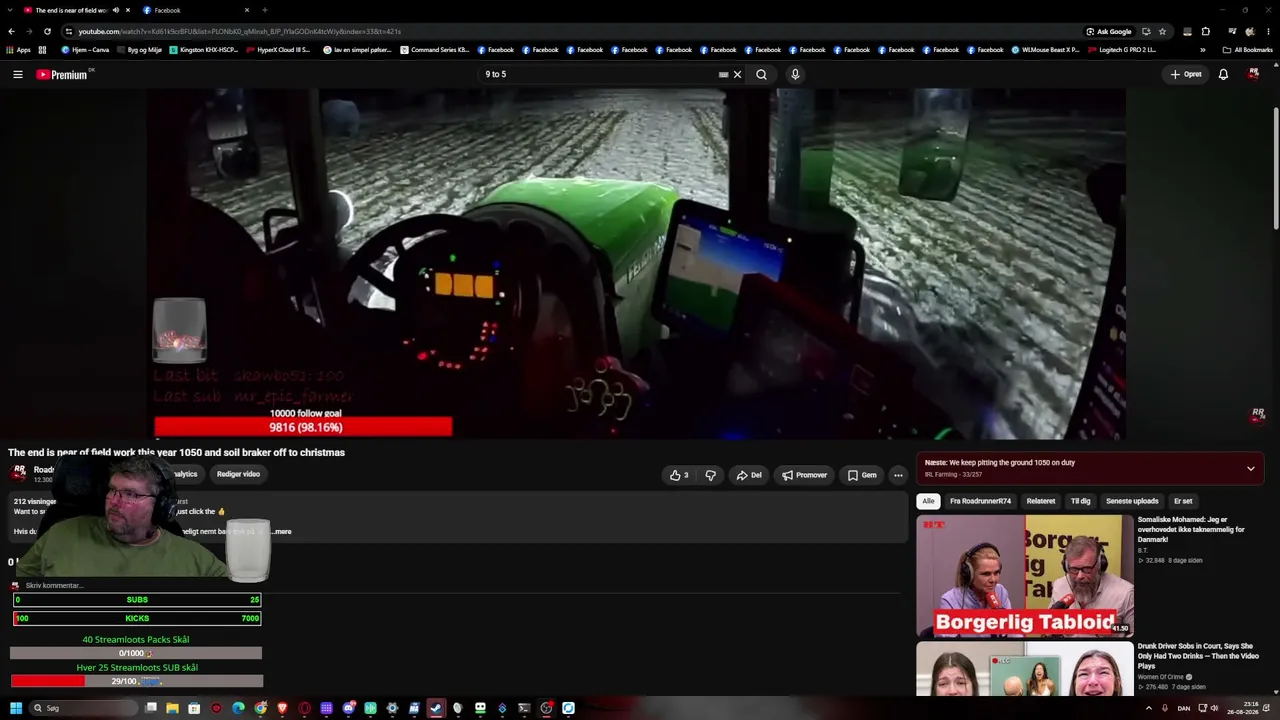The height and width of the screenshot is (720, 1280).
Task: Show hidden system tray icons
Action: pyautogui.click(x=1149, y=708)
